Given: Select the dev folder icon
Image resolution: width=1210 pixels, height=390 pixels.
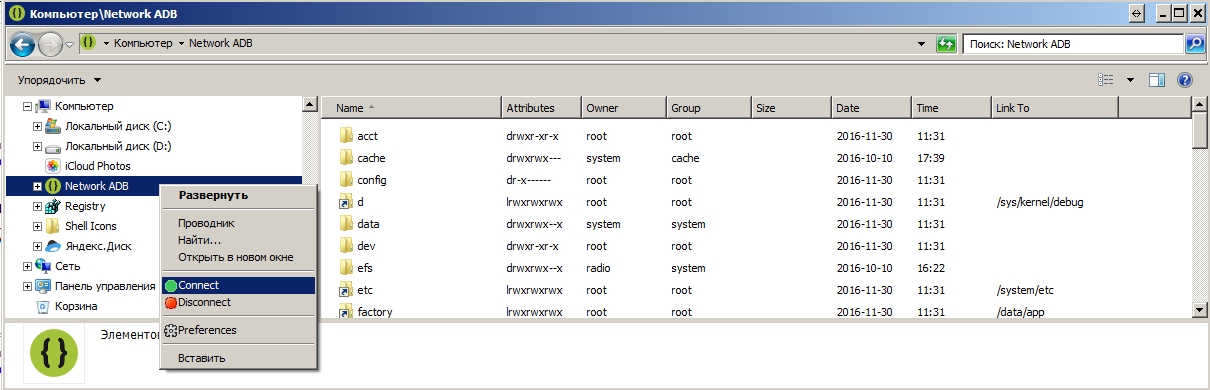Looking at the screenshot, I should pyautogui.click(x=346, y=246).
